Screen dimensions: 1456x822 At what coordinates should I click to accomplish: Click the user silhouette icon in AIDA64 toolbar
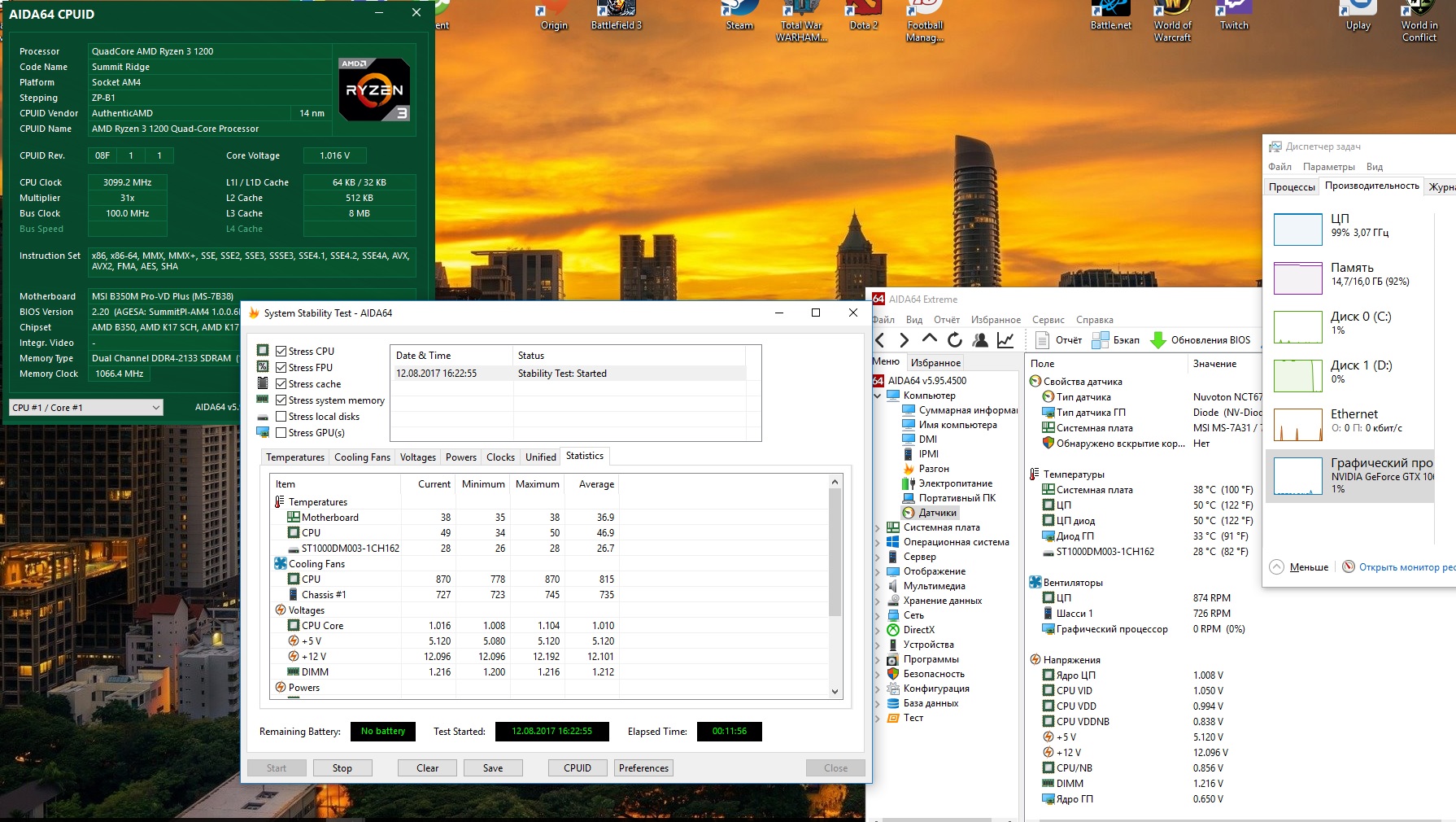point(980,340)
